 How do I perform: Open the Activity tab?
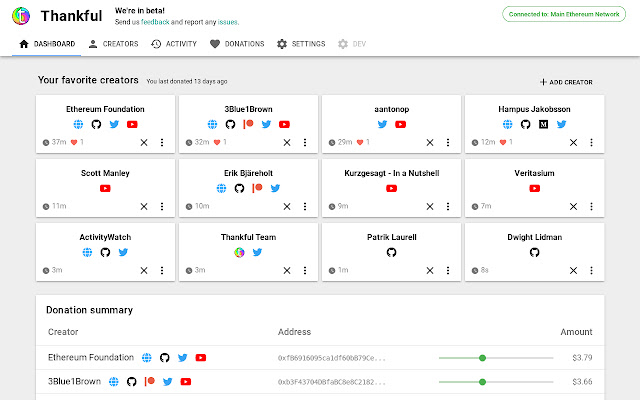(x=173, y=44)
